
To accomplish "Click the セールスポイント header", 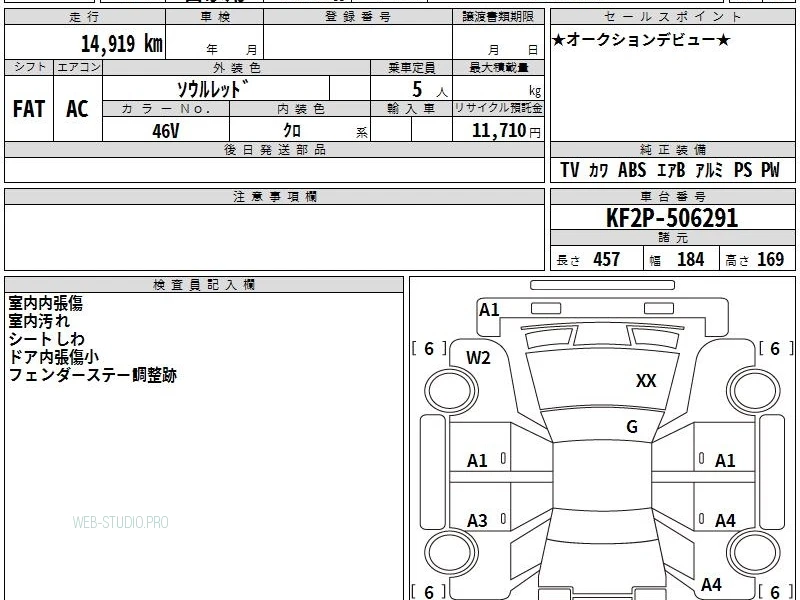I will click(x=672, y=17).
